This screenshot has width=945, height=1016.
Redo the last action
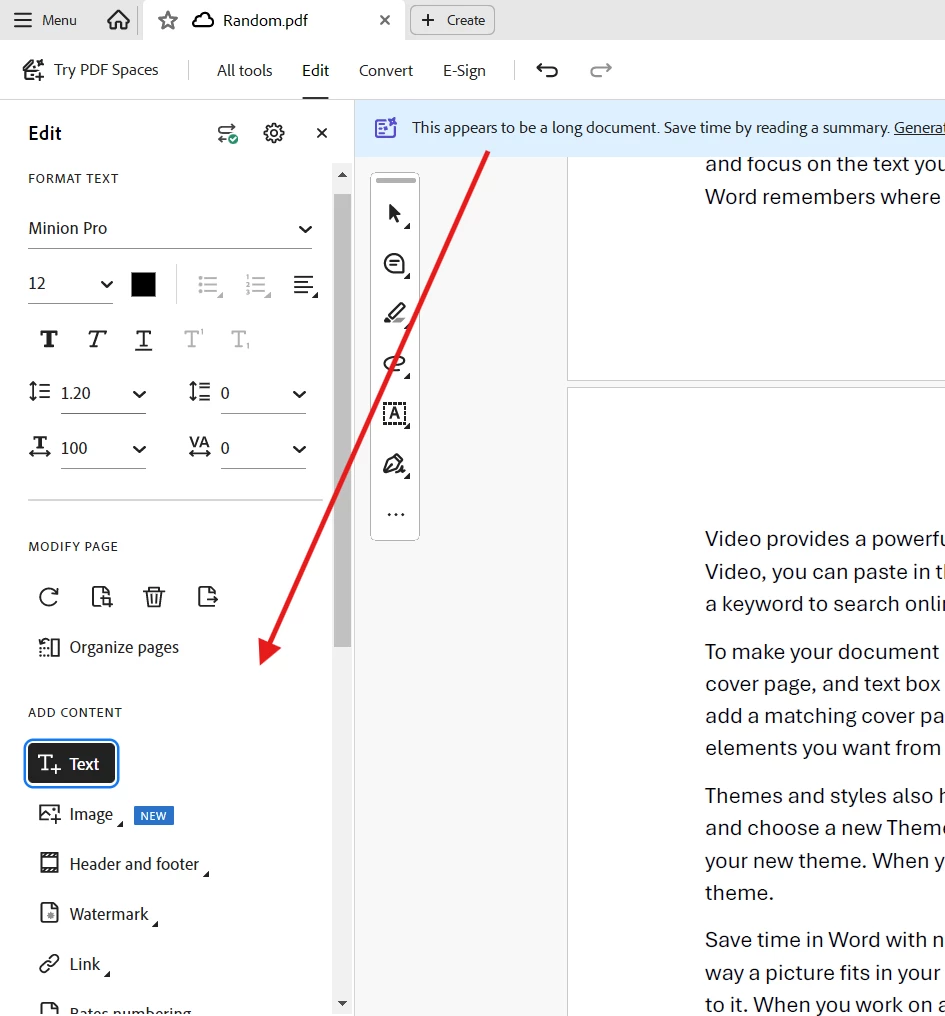tap(600, 70)
